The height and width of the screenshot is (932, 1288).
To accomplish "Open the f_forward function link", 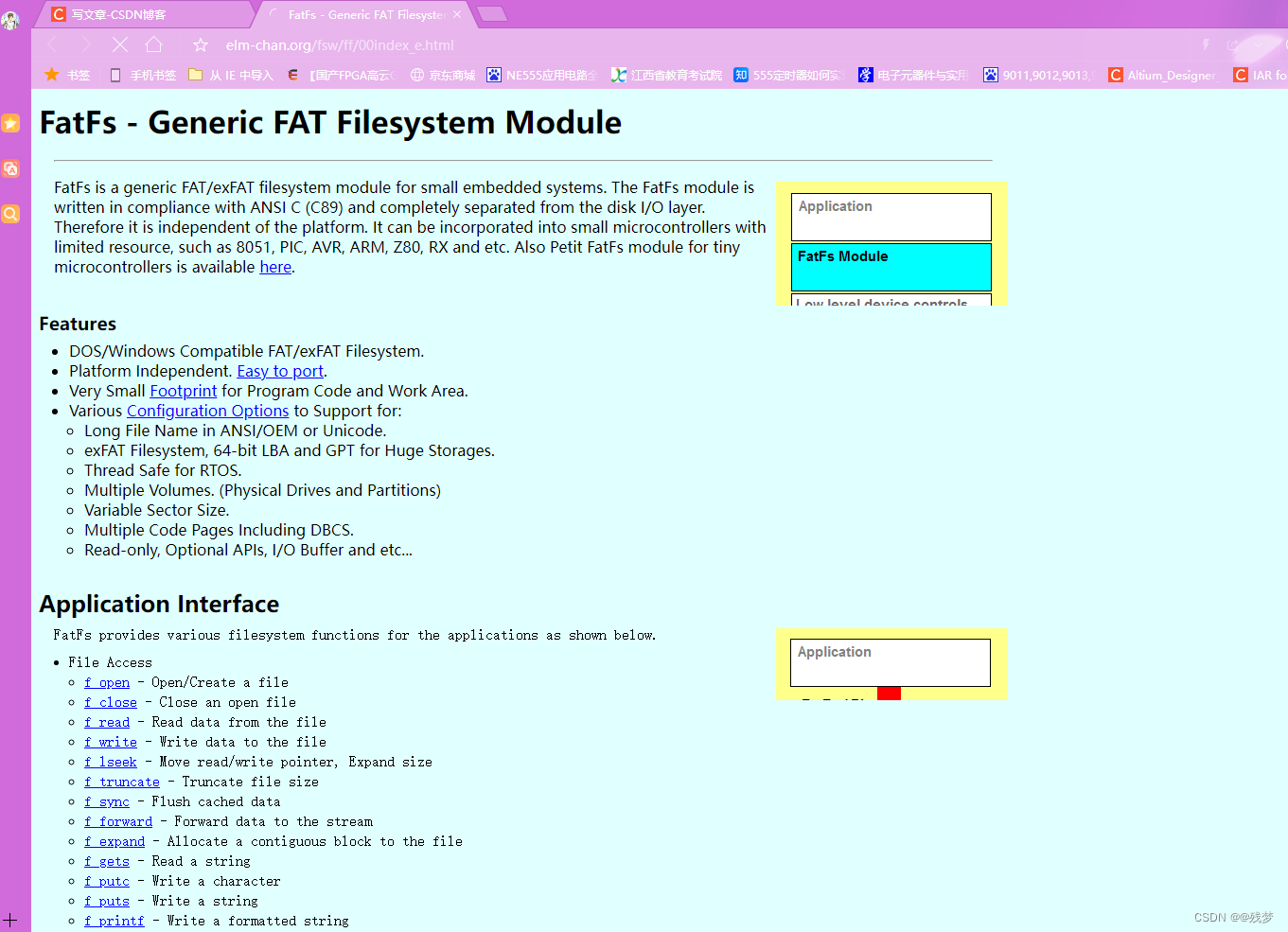I will [x=118, y=821].
